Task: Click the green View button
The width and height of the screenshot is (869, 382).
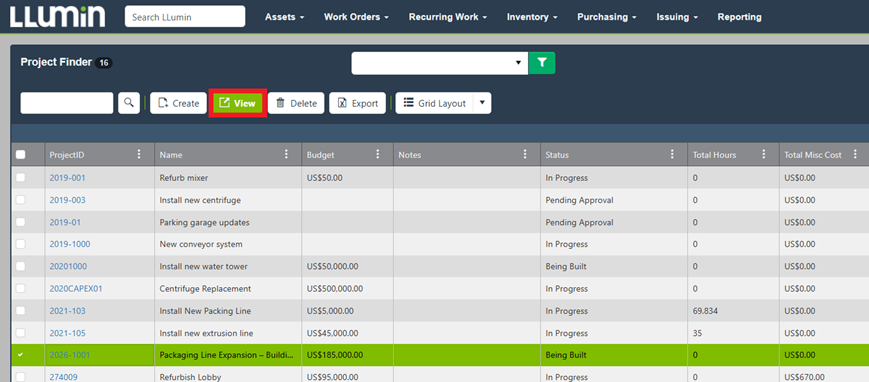Action: point(238,103)
